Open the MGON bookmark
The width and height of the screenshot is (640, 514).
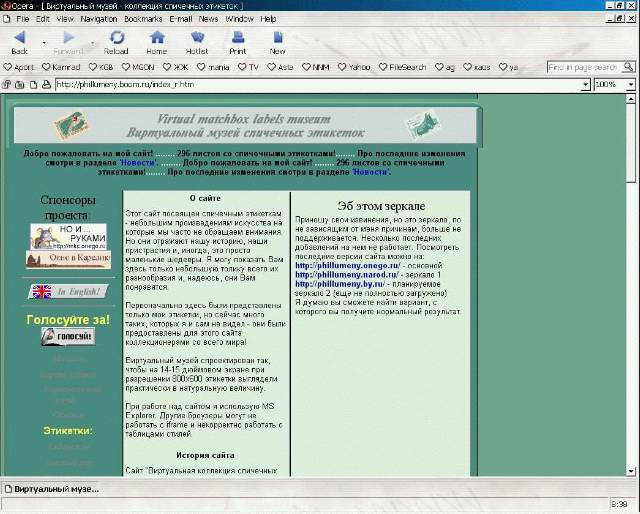pos(138,67)
